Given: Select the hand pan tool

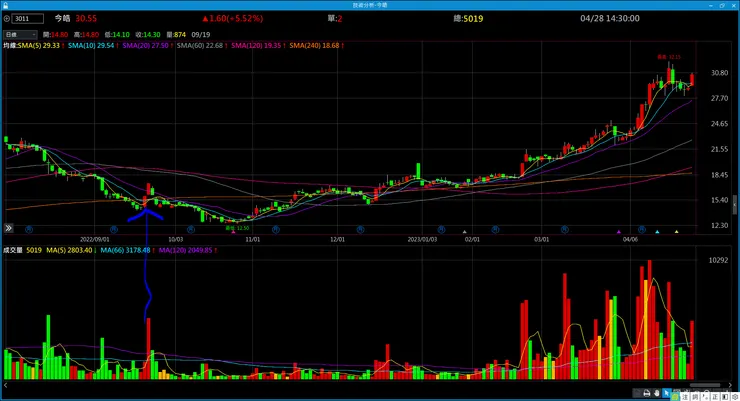Looking at the screenshot, I should click(x=657, y=393).
